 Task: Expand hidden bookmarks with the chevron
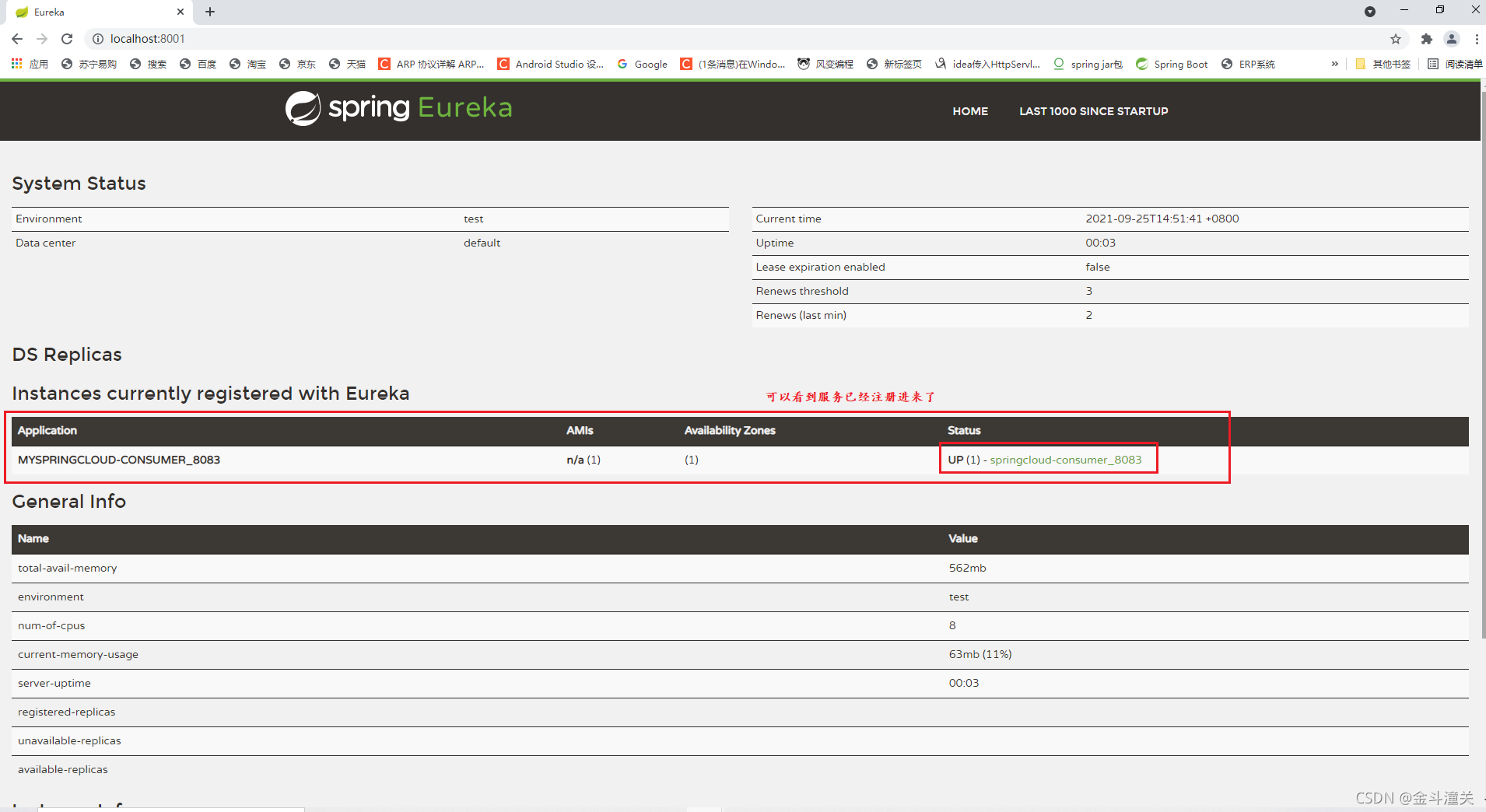coord(1335,64)
